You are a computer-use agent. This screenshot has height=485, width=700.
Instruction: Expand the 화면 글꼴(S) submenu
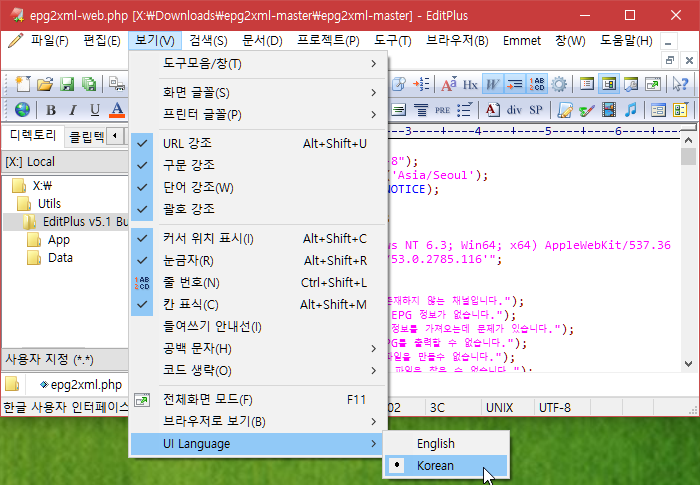(259, 93)
